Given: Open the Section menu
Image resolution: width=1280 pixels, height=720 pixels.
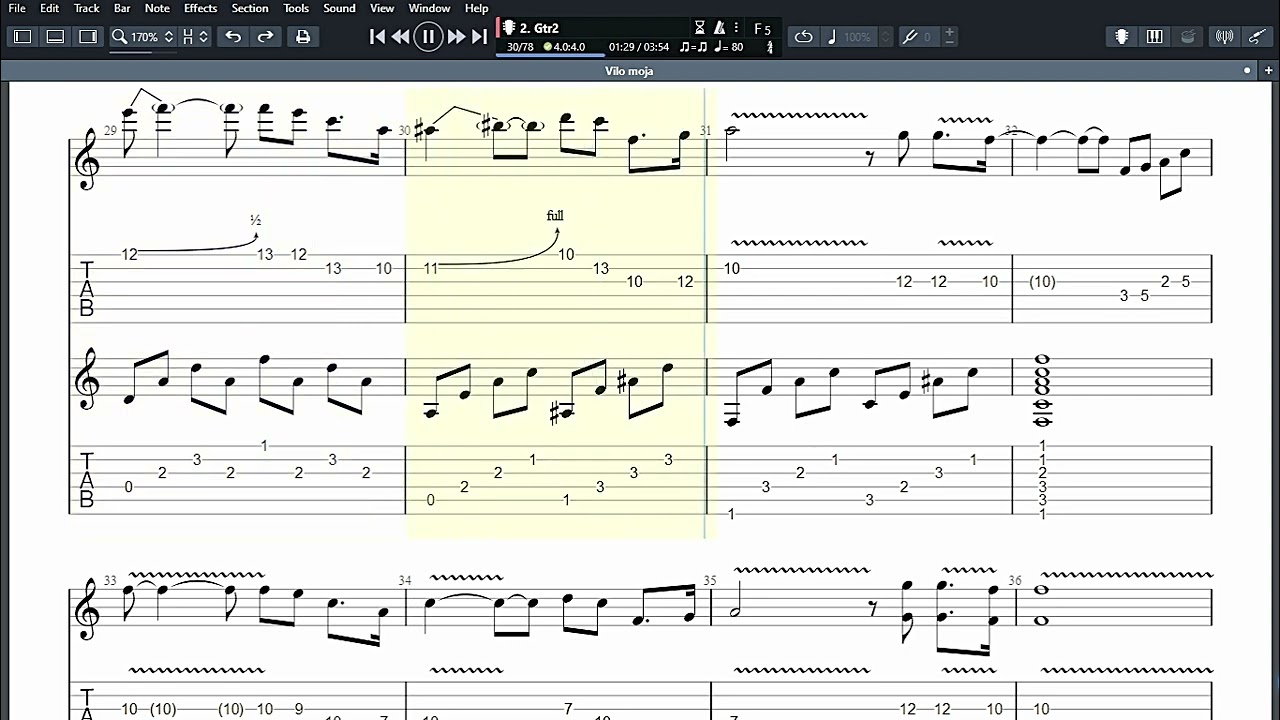Looking at the screenshot, I should (x=250, y=8).
